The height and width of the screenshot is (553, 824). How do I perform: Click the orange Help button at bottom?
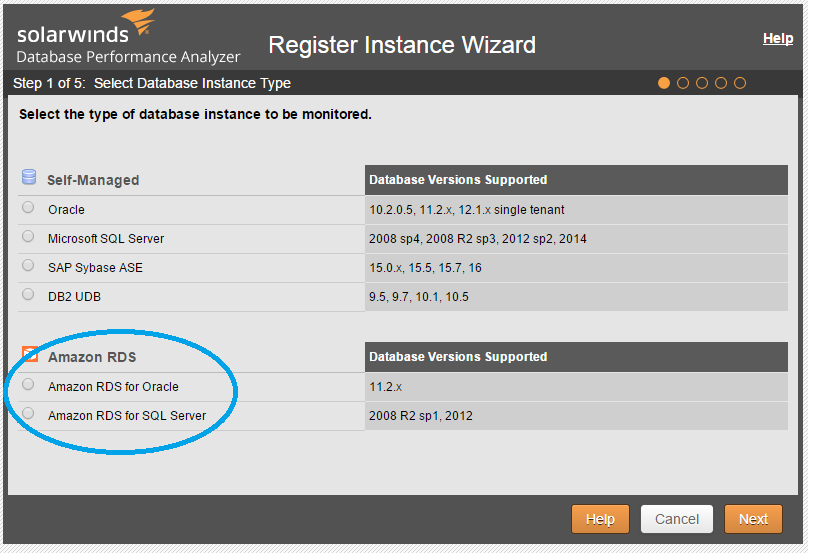(x=600, y=519)
